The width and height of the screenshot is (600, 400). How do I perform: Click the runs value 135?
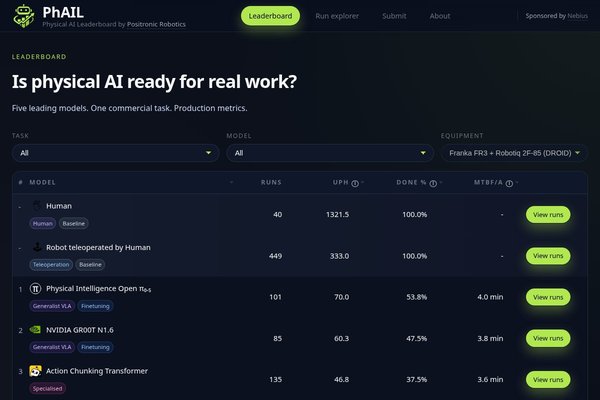[x=276, y=380]
